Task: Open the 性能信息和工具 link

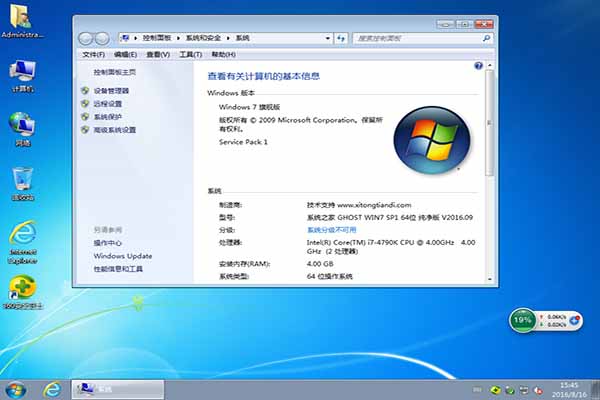Action: [118, 269]
